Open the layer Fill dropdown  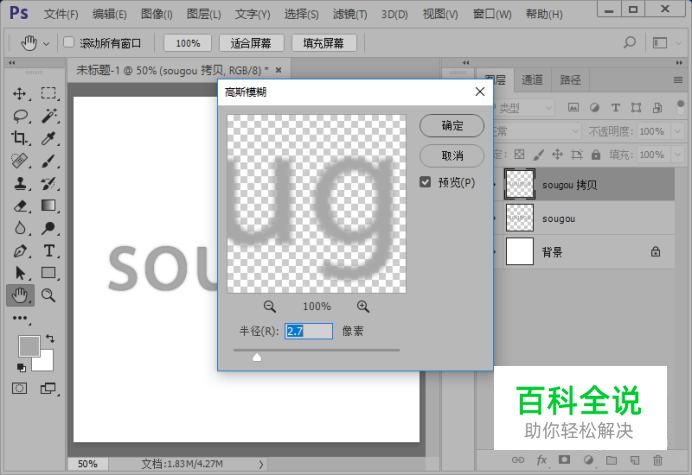click(677, 155)
